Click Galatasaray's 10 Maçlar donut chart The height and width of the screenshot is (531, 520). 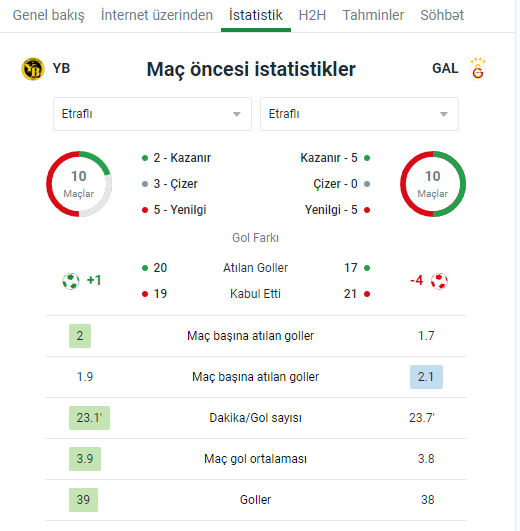click(433, 184)
